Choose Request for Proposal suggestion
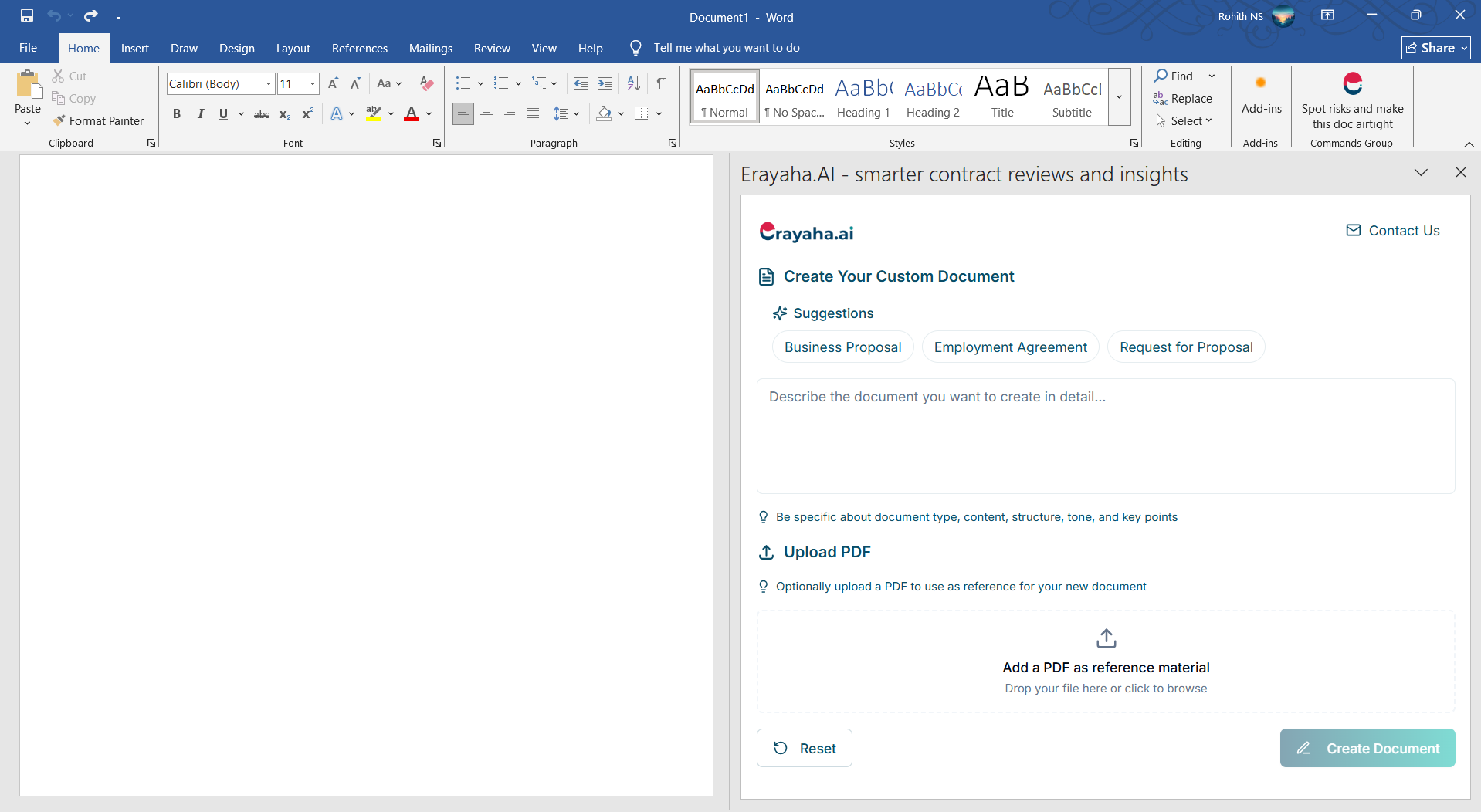1481x812 pixels. point(1186,347)
